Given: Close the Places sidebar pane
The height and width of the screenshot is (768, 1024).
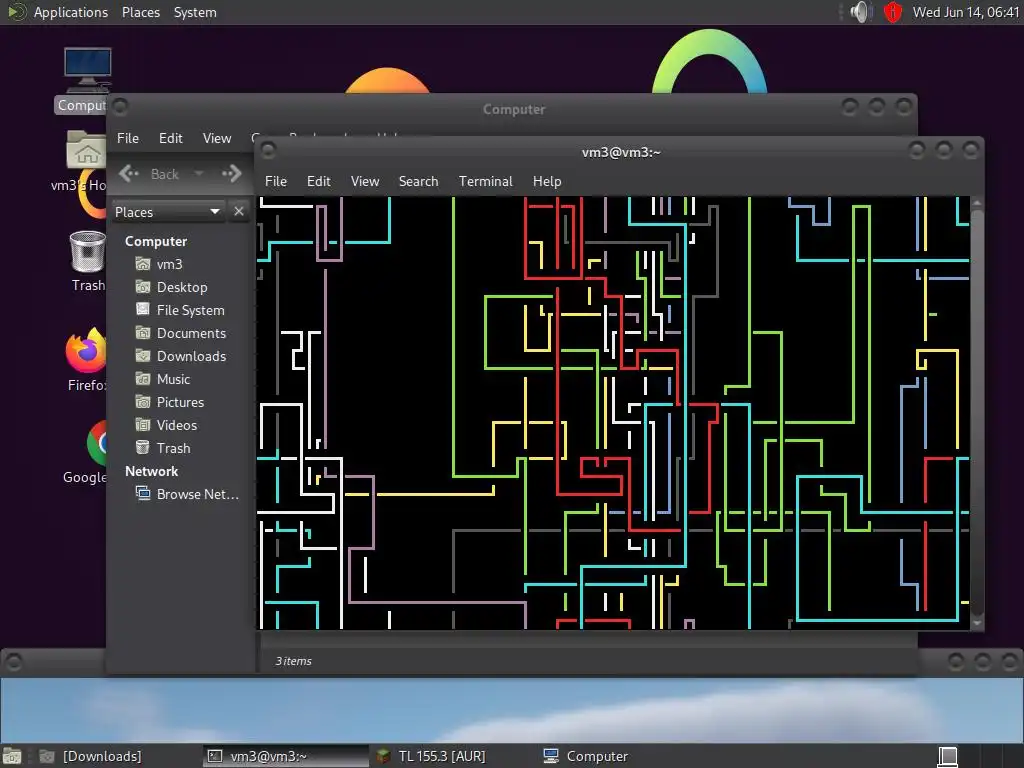Looking at the screenshot, I should tap(239, 212).
